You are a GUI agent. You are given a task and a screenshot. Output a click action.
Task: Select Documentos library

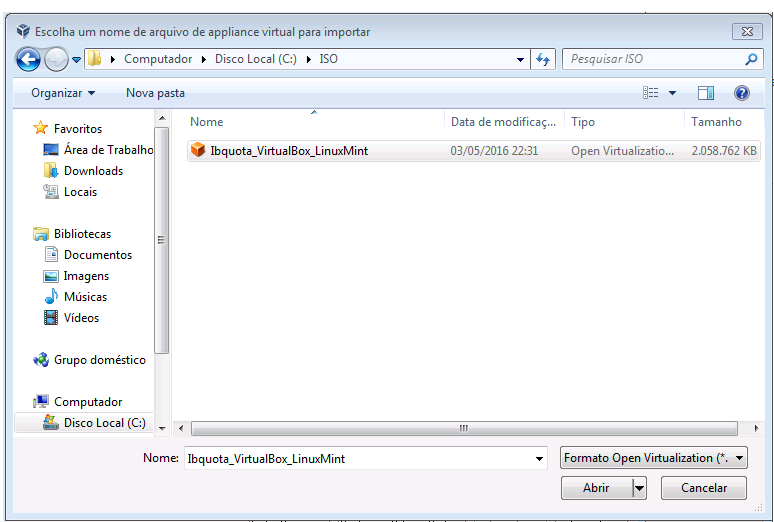[98, 255]
